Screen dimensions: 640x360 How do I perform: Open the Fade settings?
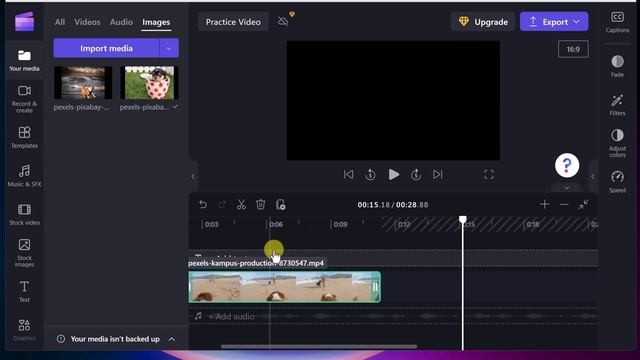(x=617, y=66)
